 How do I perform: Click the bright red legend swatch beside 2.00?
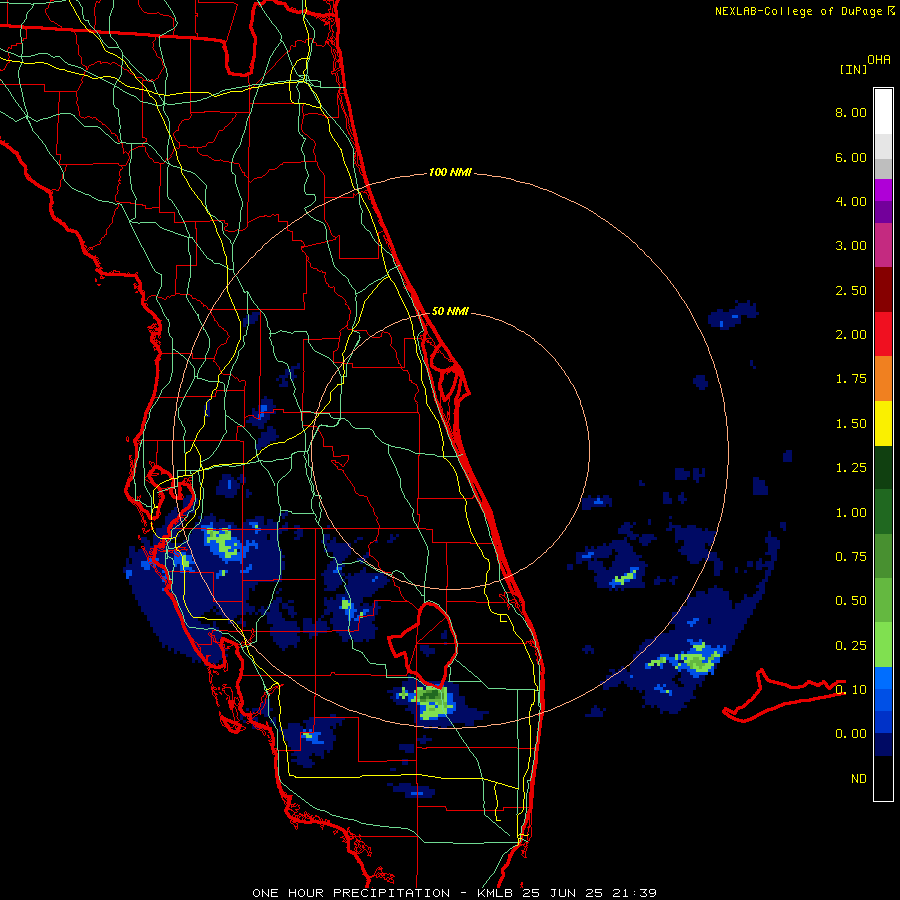[x=883, y=333]
